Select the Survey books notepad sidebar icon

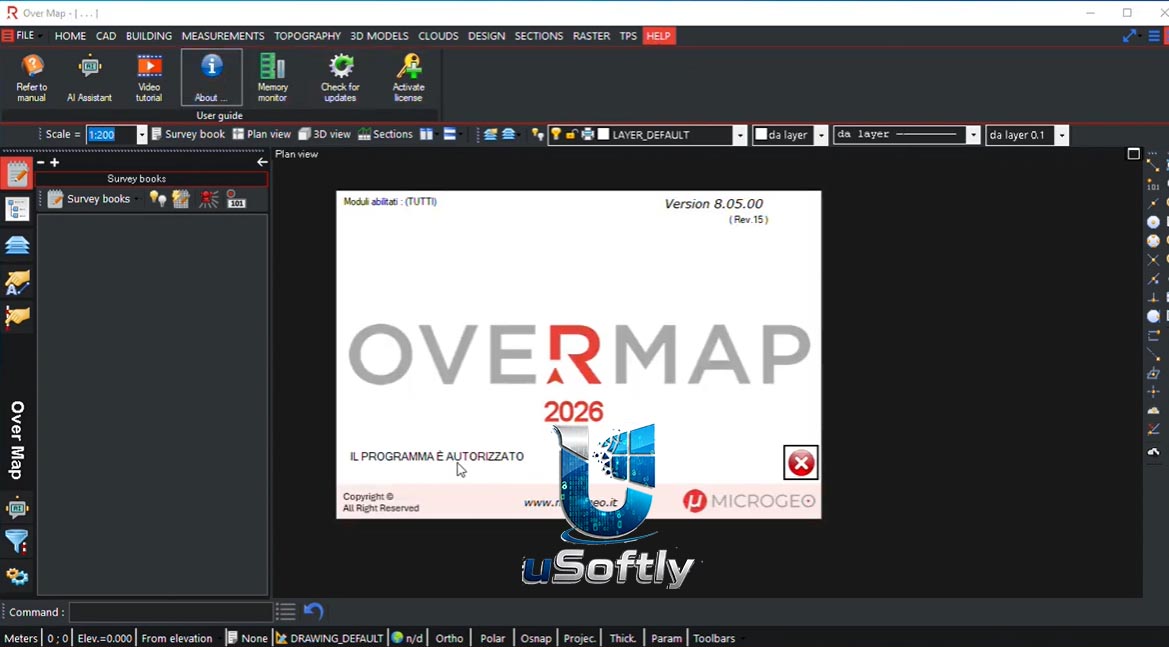tap(17, 174)
